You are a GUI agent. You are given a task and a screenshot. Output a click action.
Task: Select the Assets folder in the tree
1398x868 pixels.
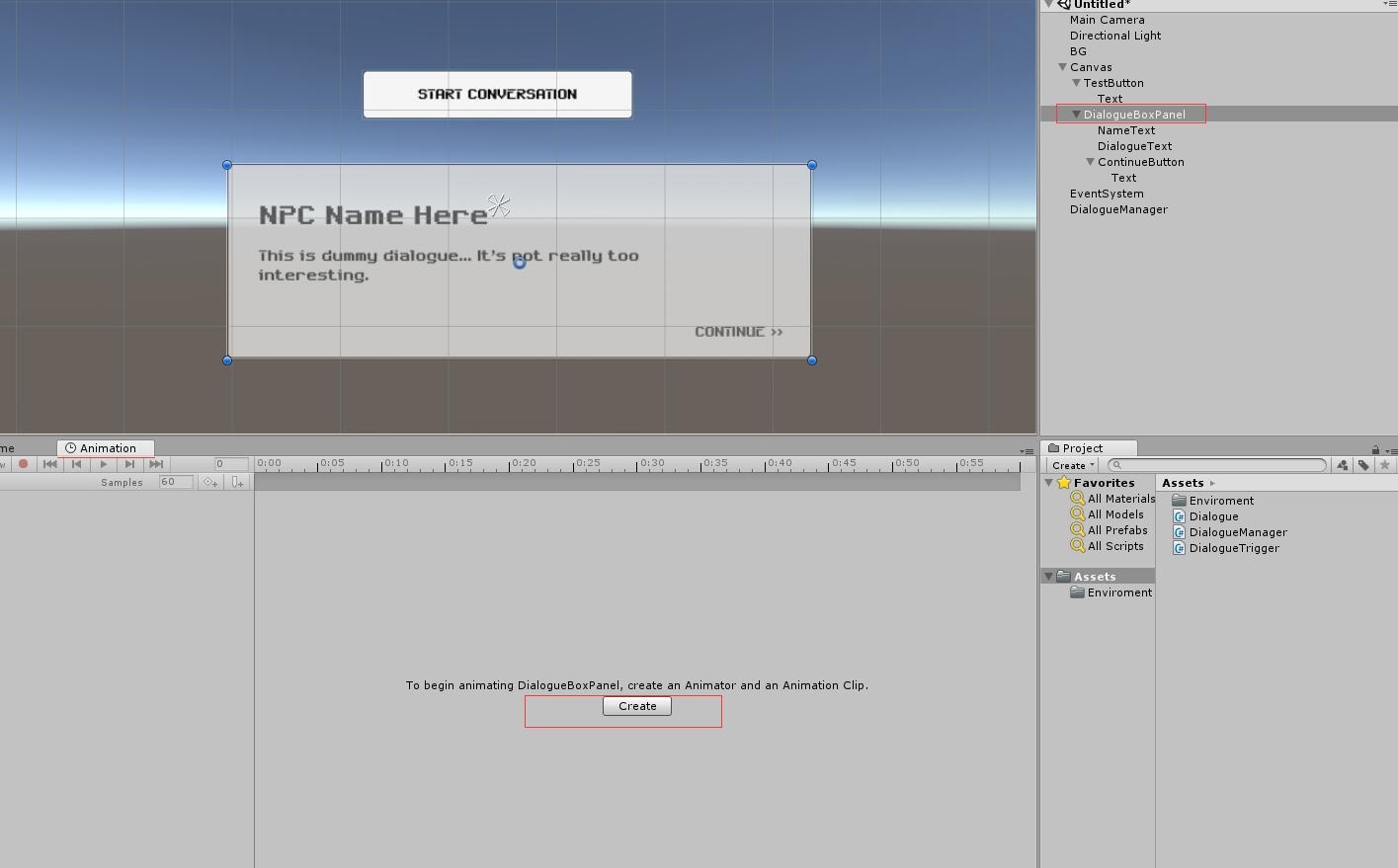[1095, 577]
